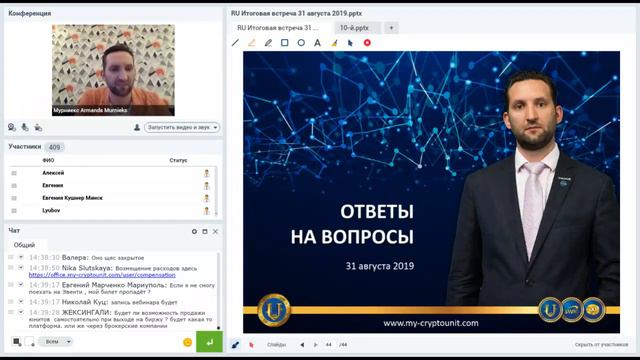Expand Евгений Марченко message options arrow

(x=21, y=284)
